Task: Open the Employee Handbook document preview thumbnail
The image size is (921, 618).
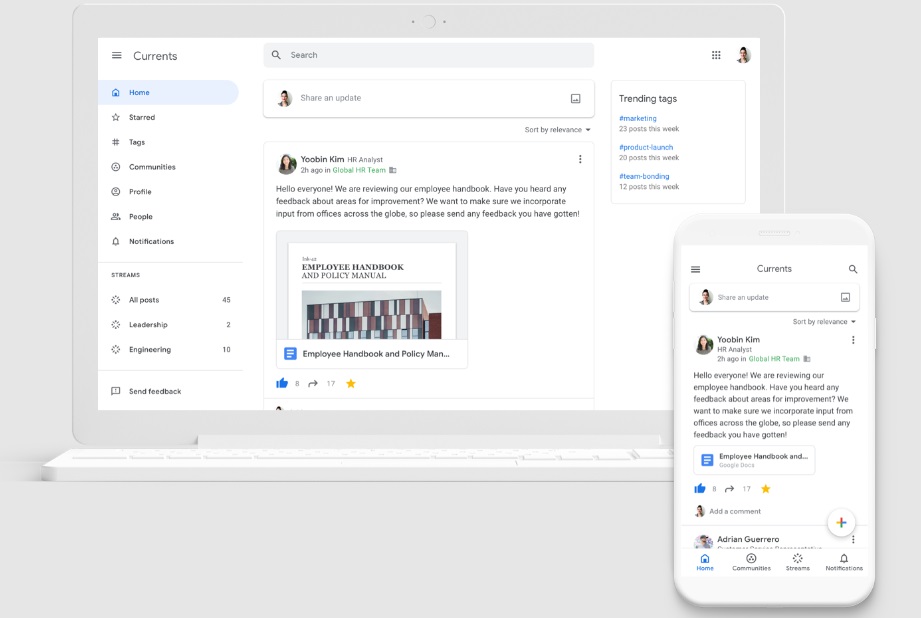Action: pos(372,286)
